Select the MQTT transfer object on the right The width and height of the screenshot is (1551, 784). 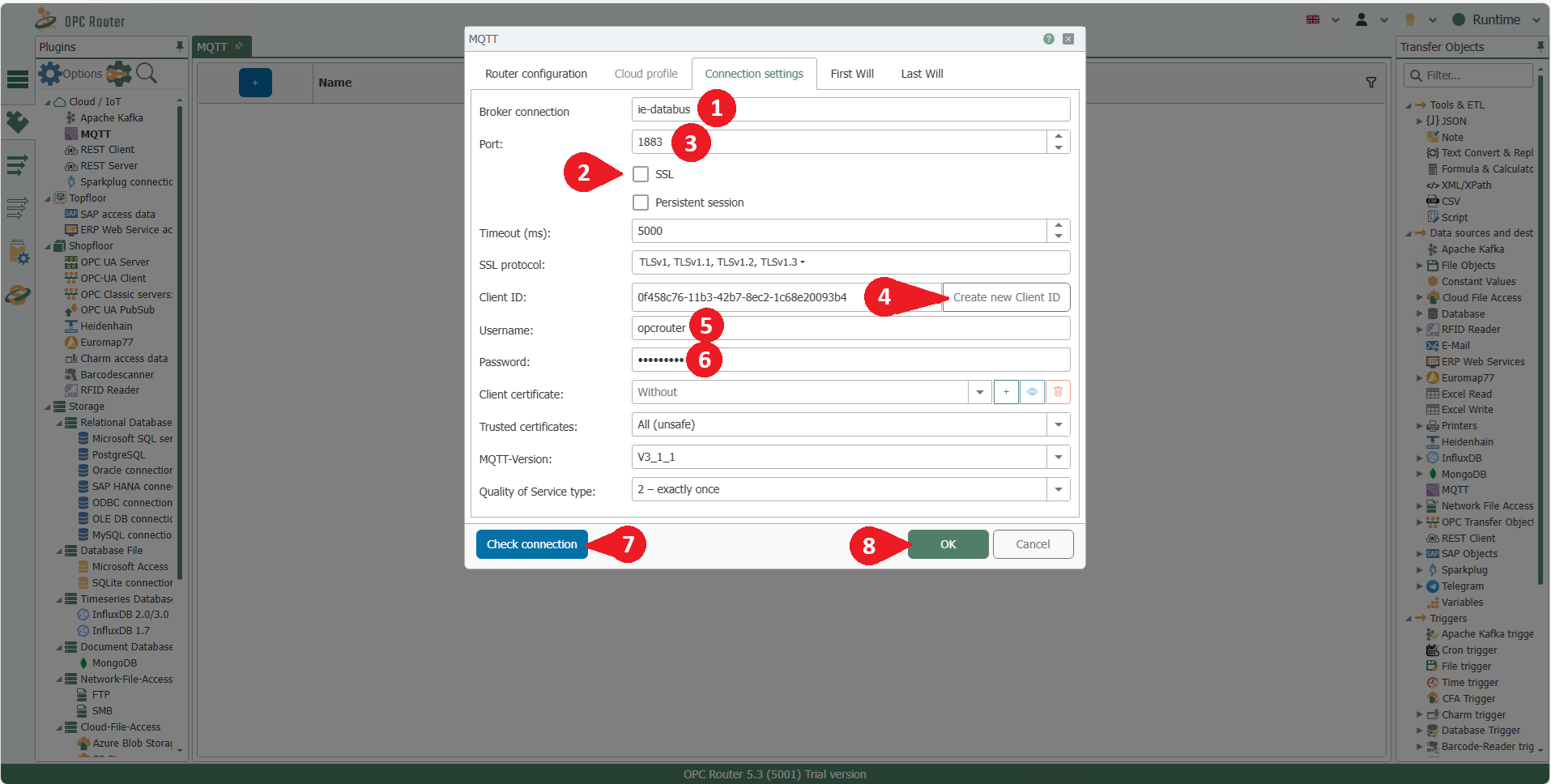pos(1455,489)
